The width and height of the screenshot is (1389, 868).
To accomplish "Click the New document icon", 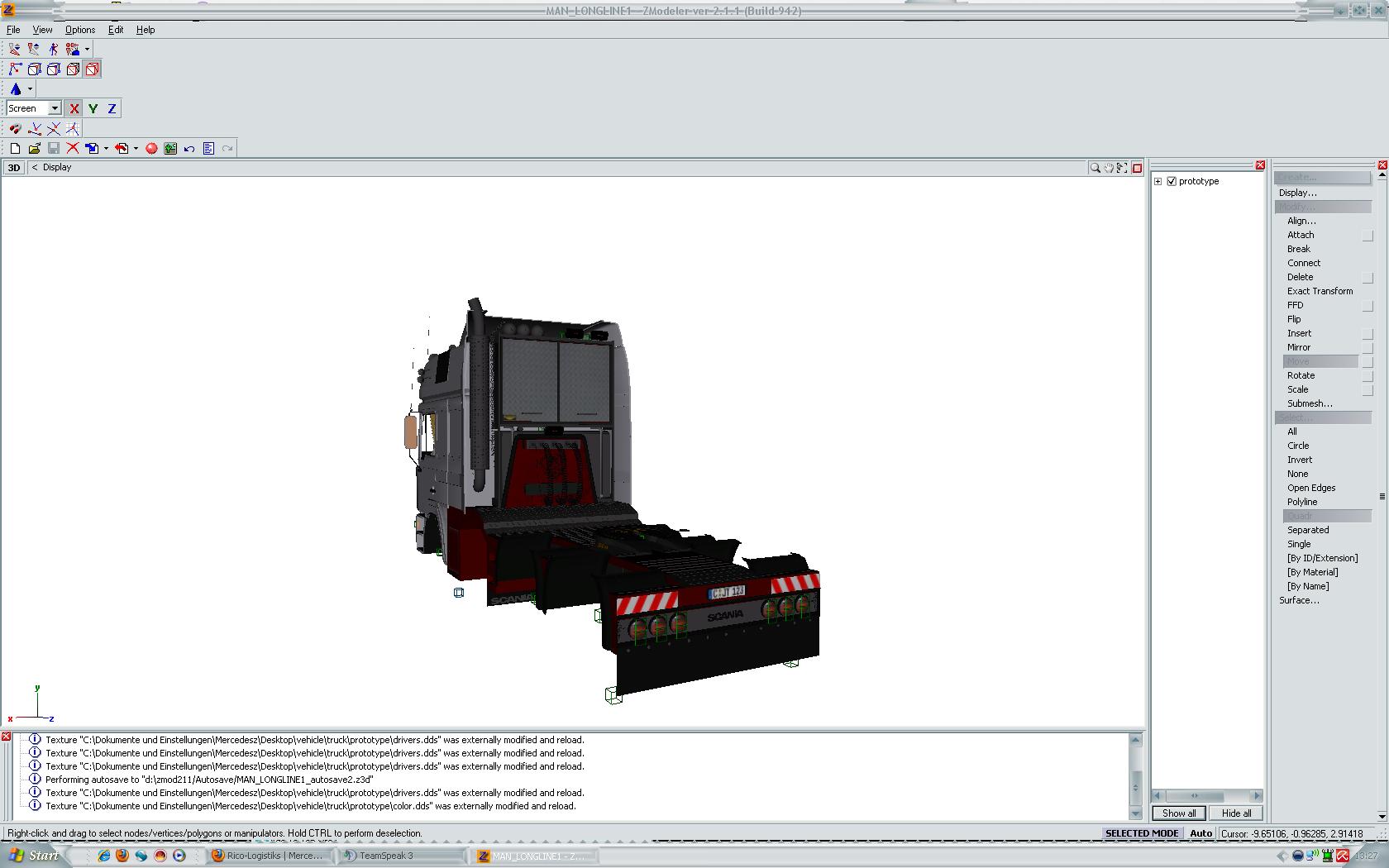I will (x=15, y=149).
